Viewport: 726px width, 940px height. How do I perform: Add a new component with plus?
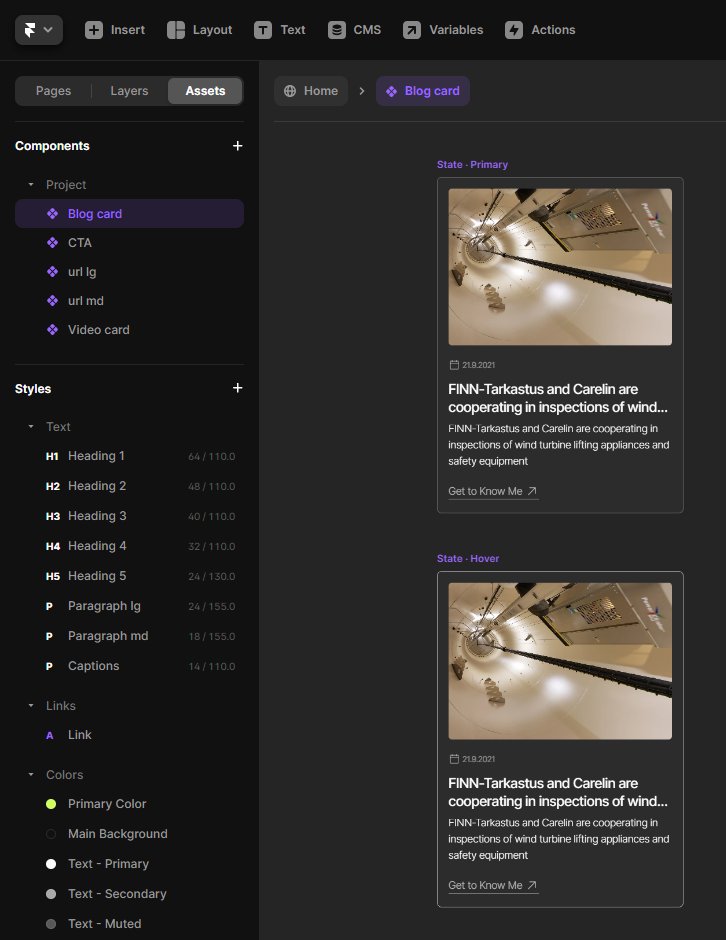coord(237,146)
